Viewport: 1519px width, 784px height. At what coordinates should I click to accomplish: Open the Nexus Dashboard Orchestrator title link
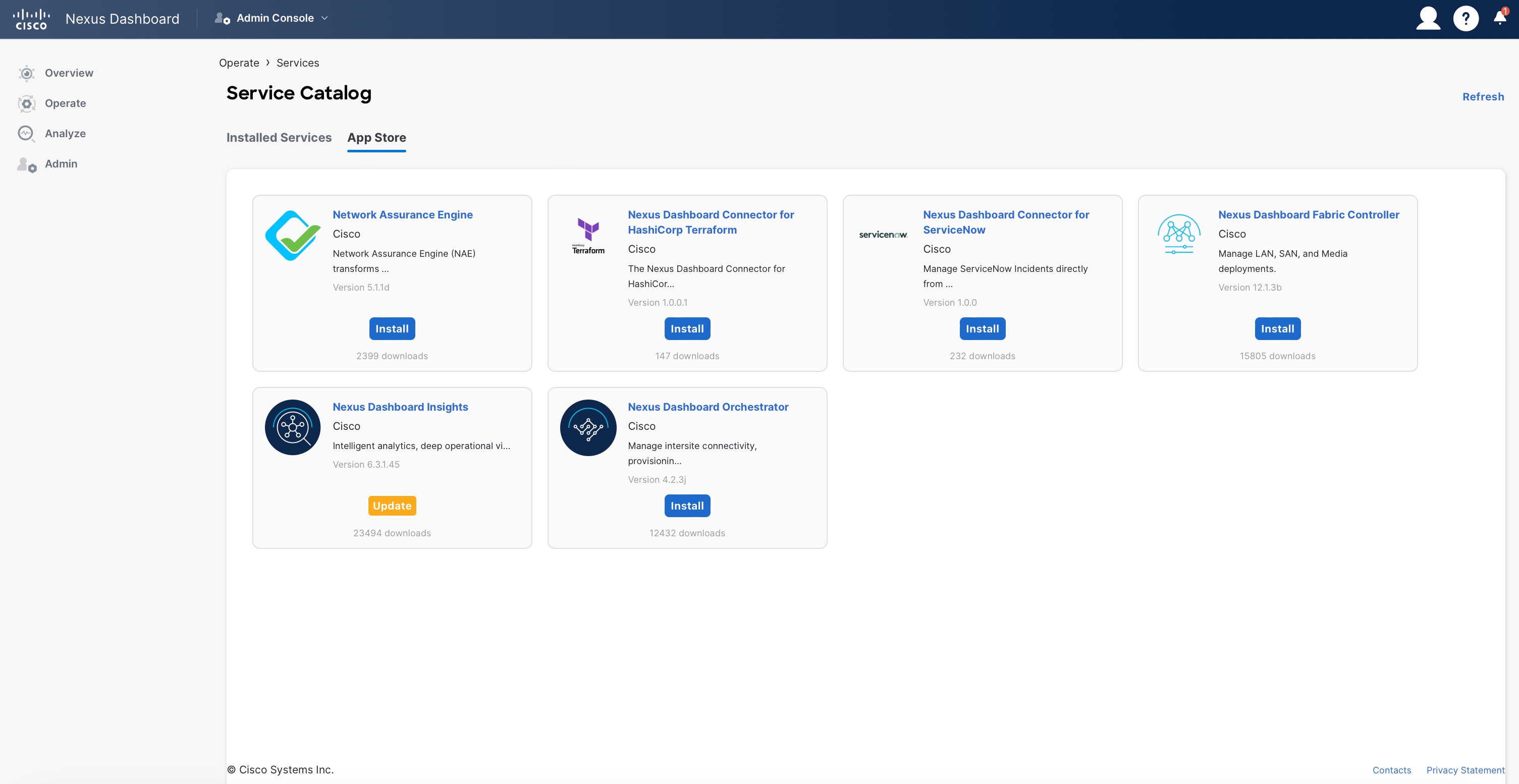pyautogui.click(x=708, y=407)
